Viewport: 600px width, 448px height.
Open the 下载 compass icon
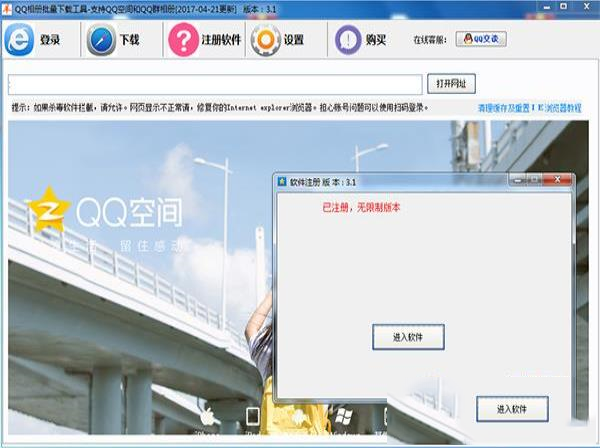click(101, 40)
